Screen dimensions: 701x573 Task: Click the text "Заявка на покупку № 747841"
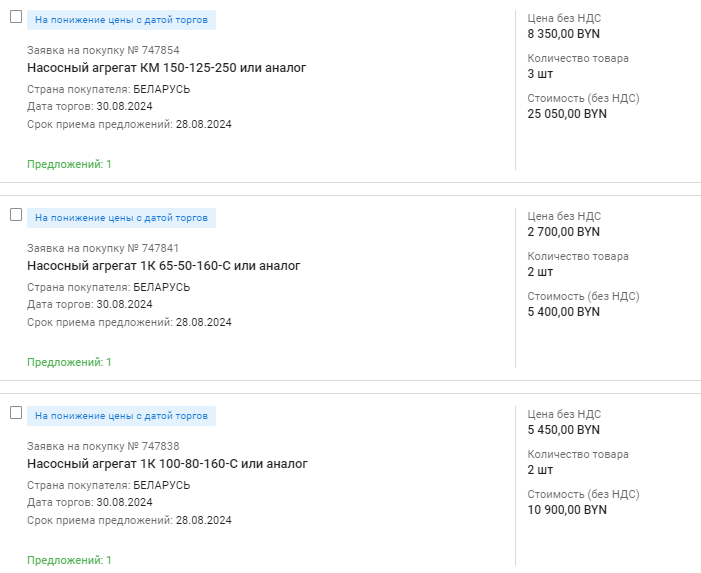[103, 248]
